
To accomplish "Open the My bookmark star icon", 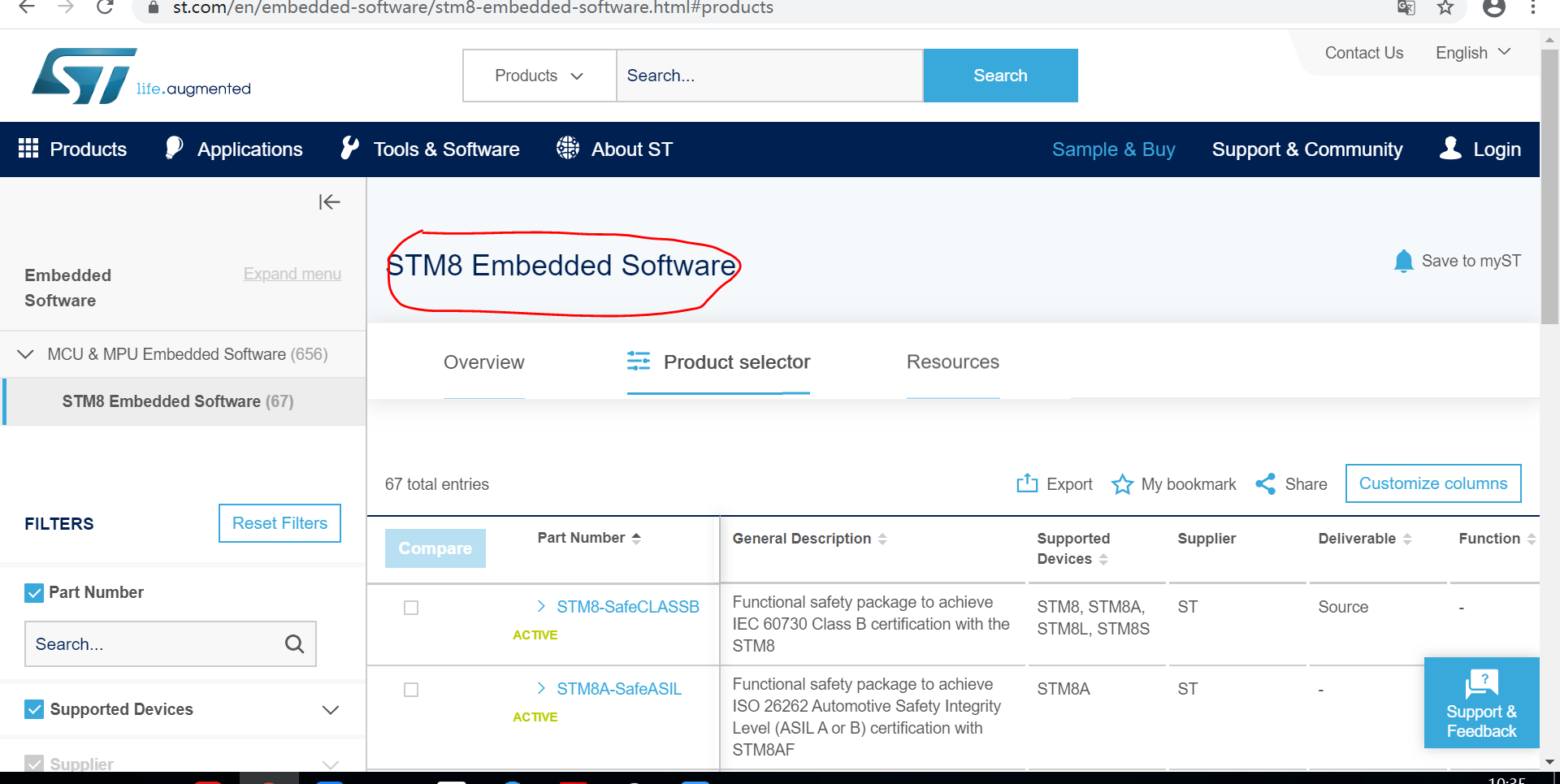I will 1122,483.
